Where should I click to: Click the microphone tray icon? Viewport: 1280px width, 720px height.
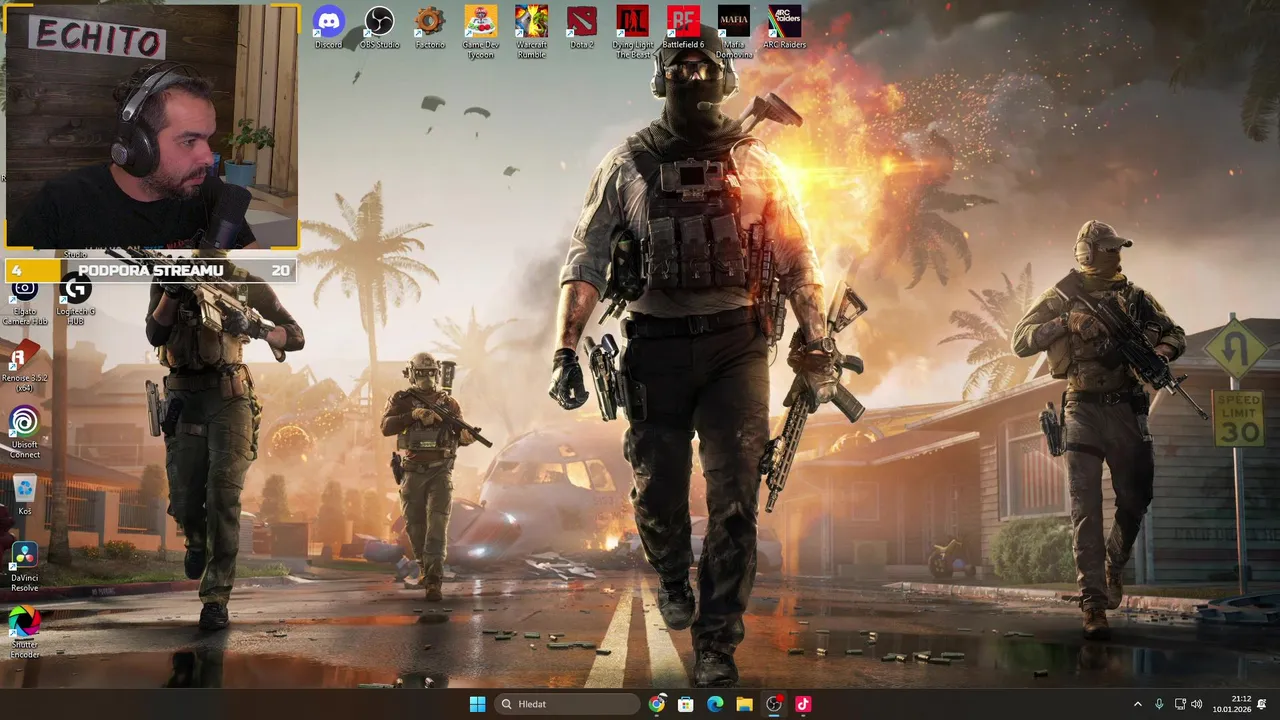(1159, 704)
